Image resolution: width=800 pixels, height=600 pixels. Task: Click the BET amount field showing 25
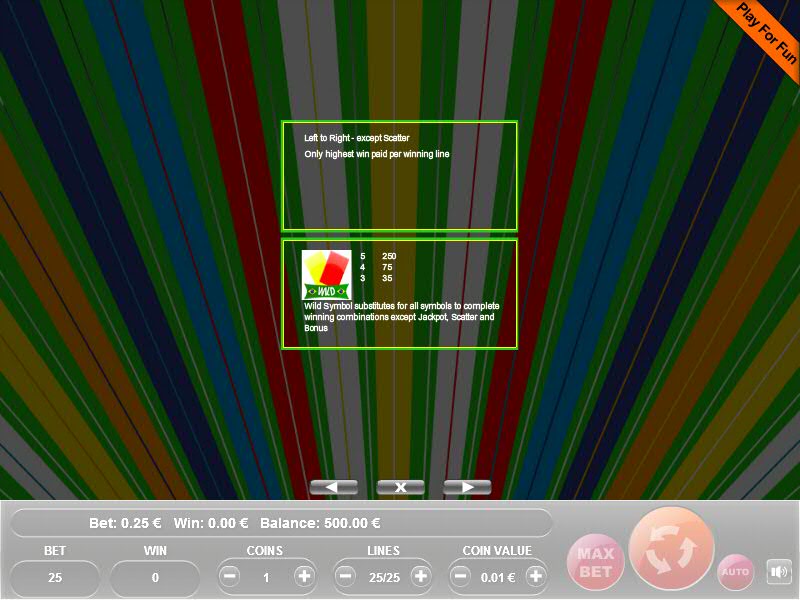[55, 578]
